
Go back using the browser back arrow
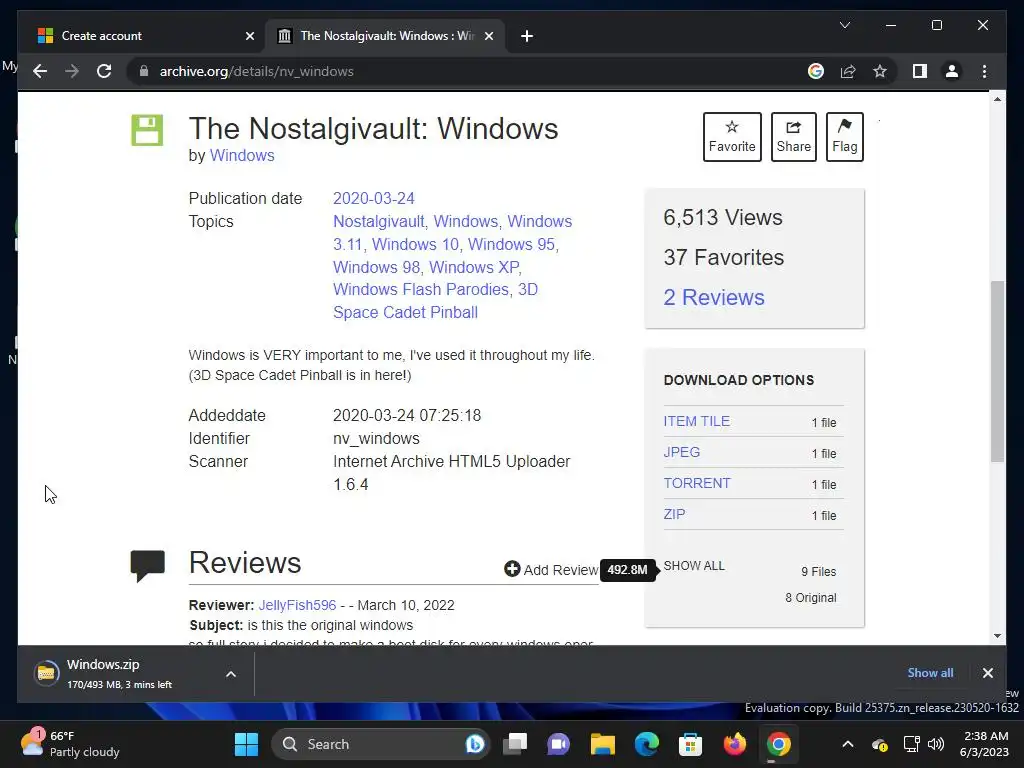tap(40, 71)
